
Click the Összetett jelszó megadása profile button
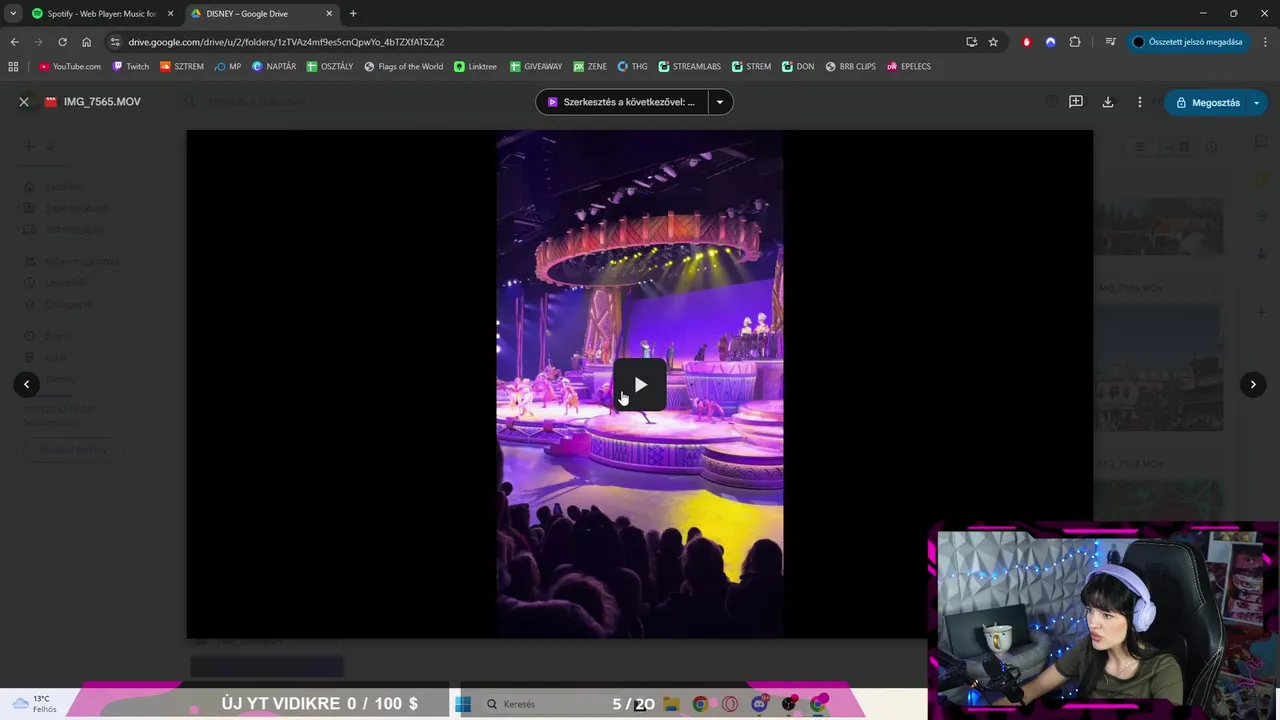[x=1187, y=42]
